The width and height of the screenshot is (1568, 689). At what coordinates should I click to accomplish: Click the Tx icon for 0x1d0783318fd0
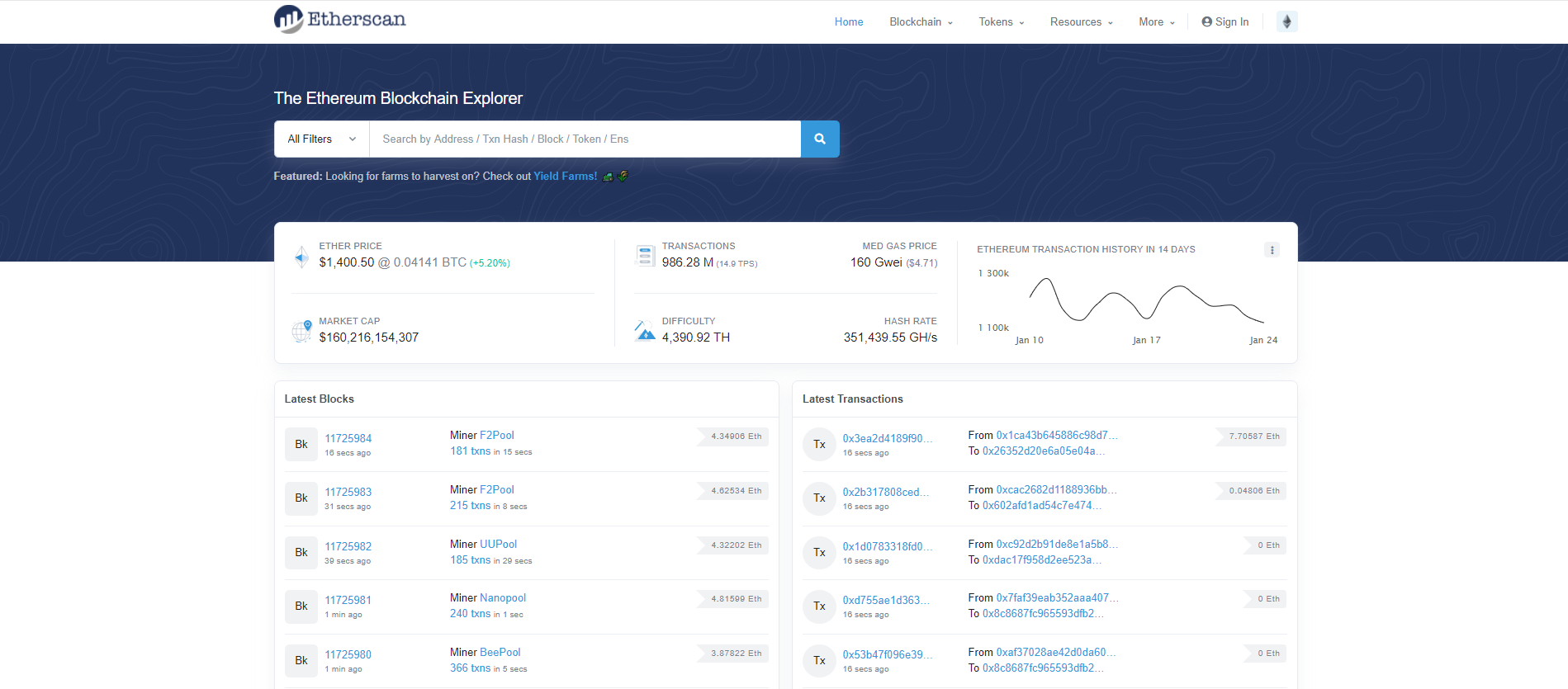click(819, 553)
